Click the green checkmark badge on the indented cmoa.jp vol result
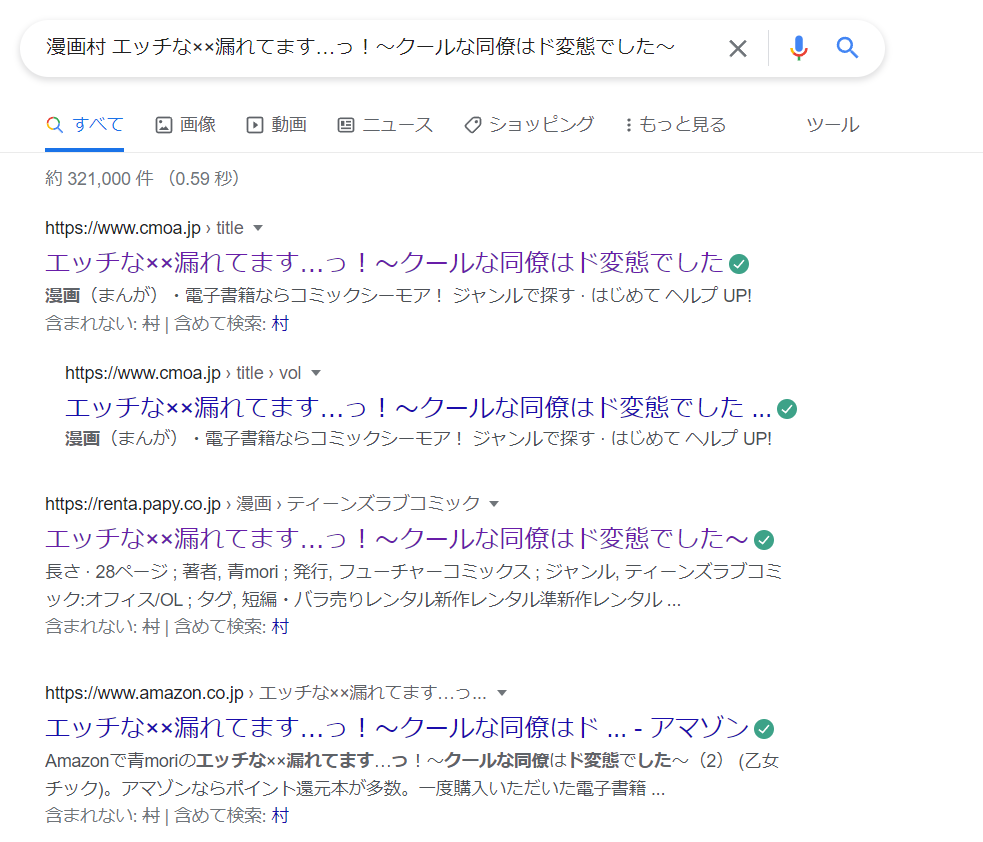 (787, 408)
